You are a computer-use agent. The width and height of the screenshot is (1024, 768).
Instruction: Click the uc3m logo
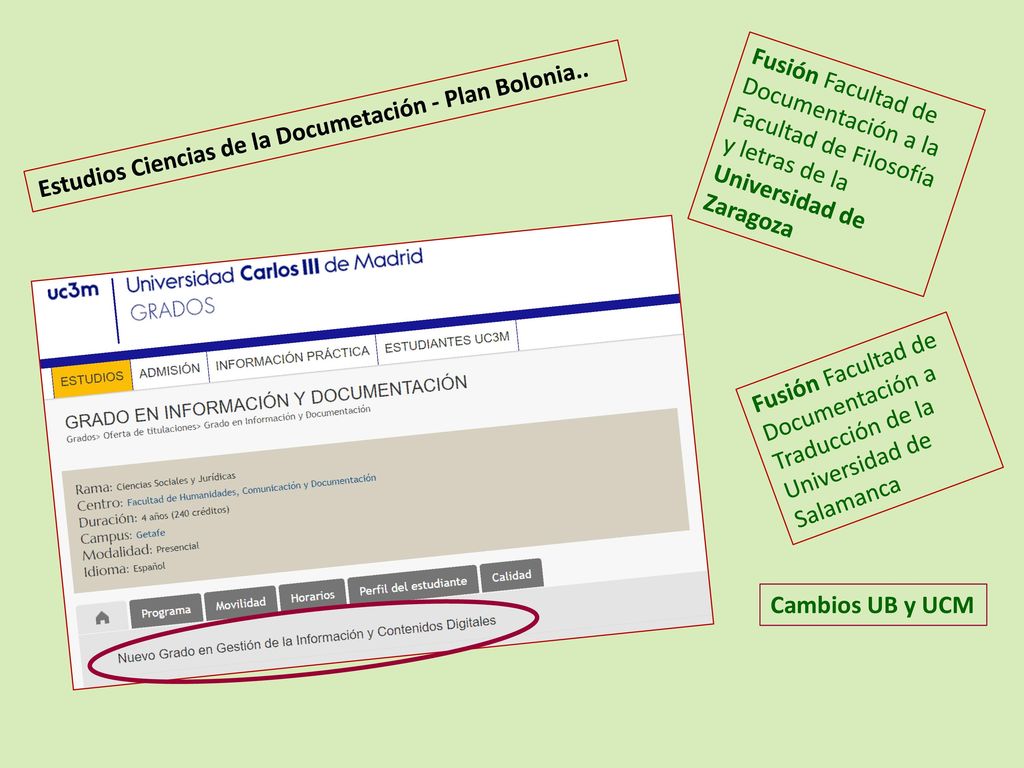pos(72,290)
